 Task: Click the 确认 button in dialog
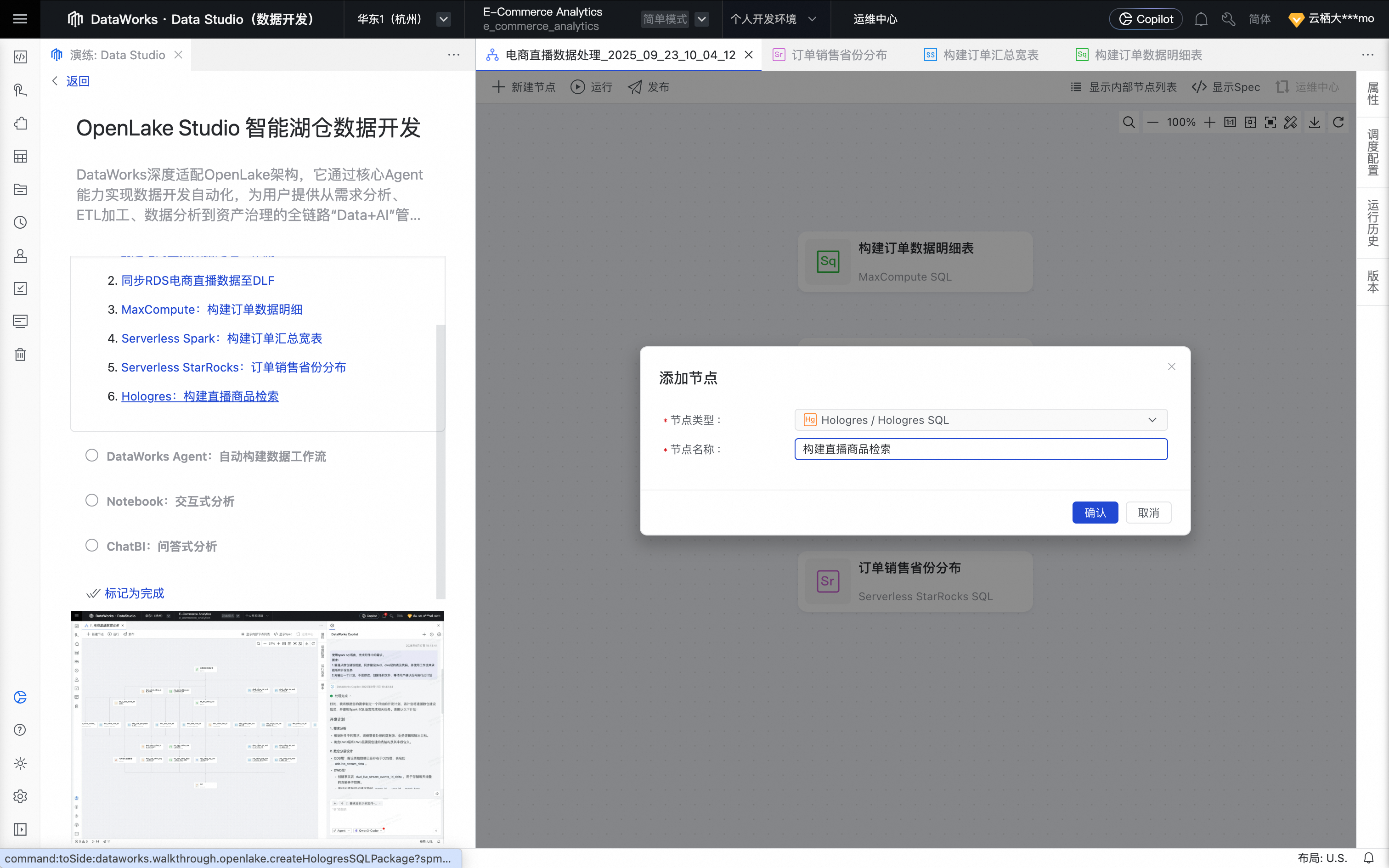(1095, 513)
